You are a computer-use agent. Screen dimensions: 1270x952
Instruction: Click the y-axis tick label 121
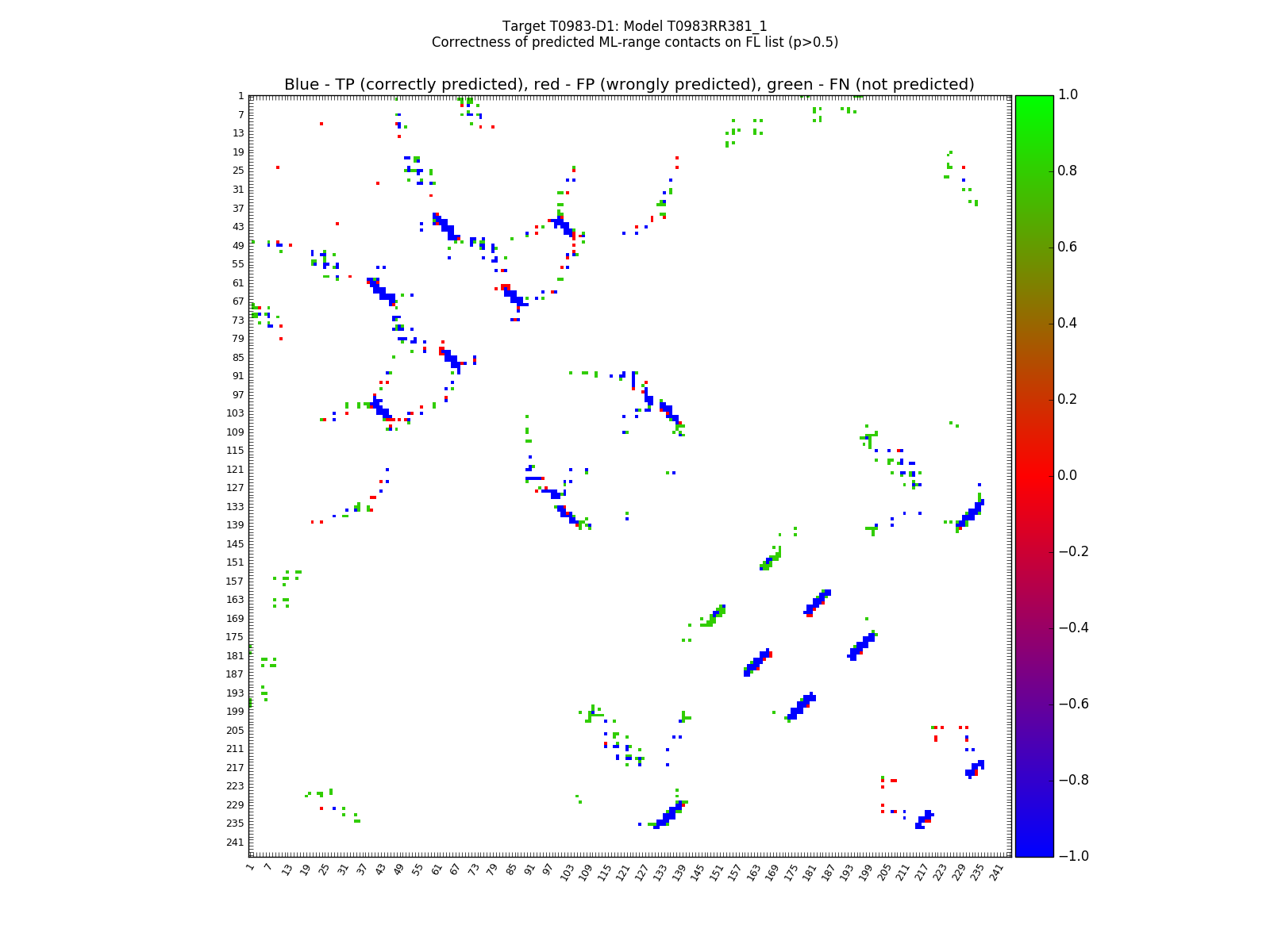[x=235, y=470]
